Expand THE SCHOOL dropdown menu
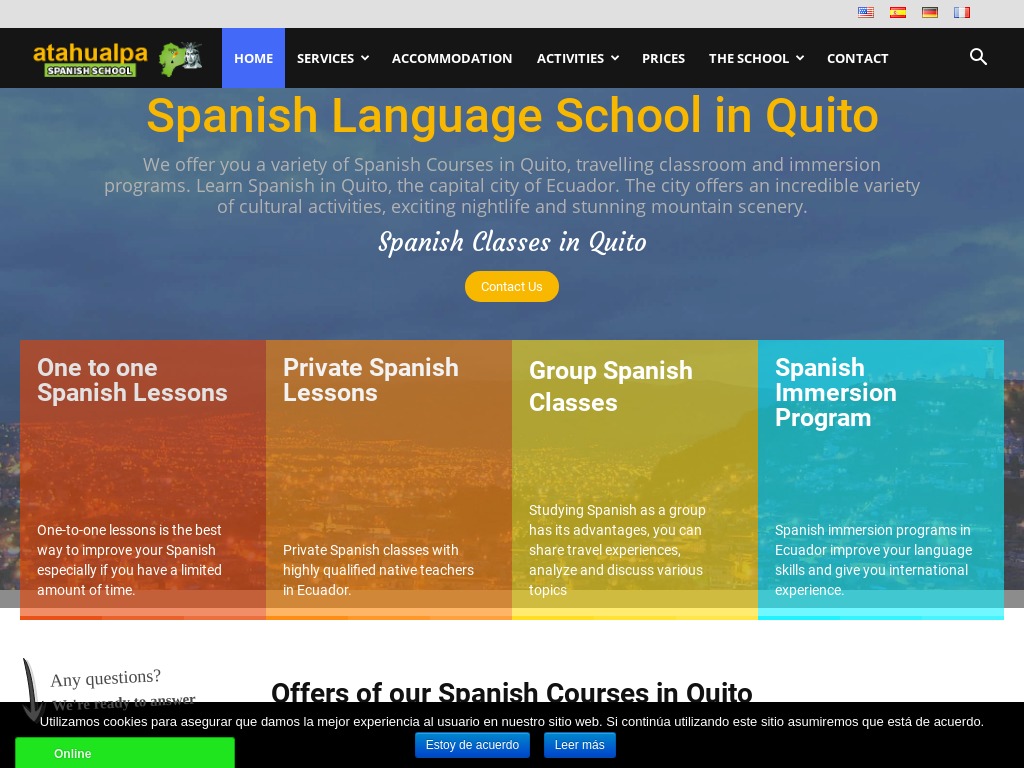The height and width of the screenshot is (768, 1024). [755, 58]
